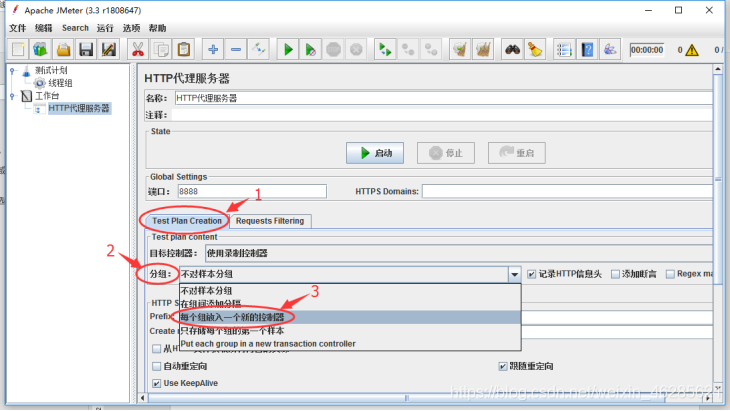Open Function helper list icon
The width and height of the screenshot is (730, 411).
tap(564, 49)
